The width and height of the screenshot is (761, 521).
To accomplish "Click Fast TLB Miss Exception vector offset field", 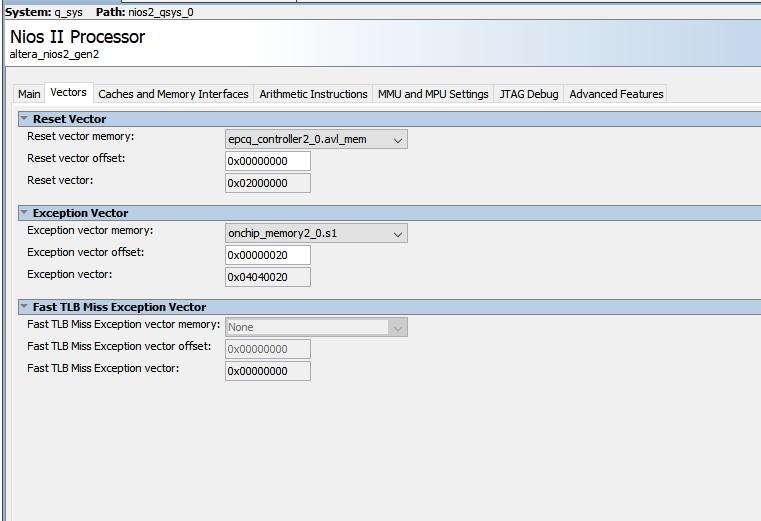I will pos(268,349).
